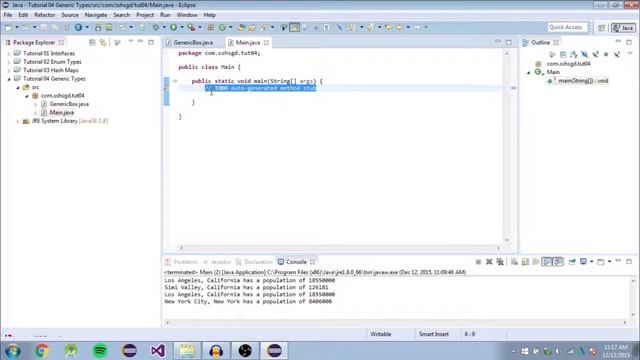Click Terminate square in Console toolbar

[478, 262]
